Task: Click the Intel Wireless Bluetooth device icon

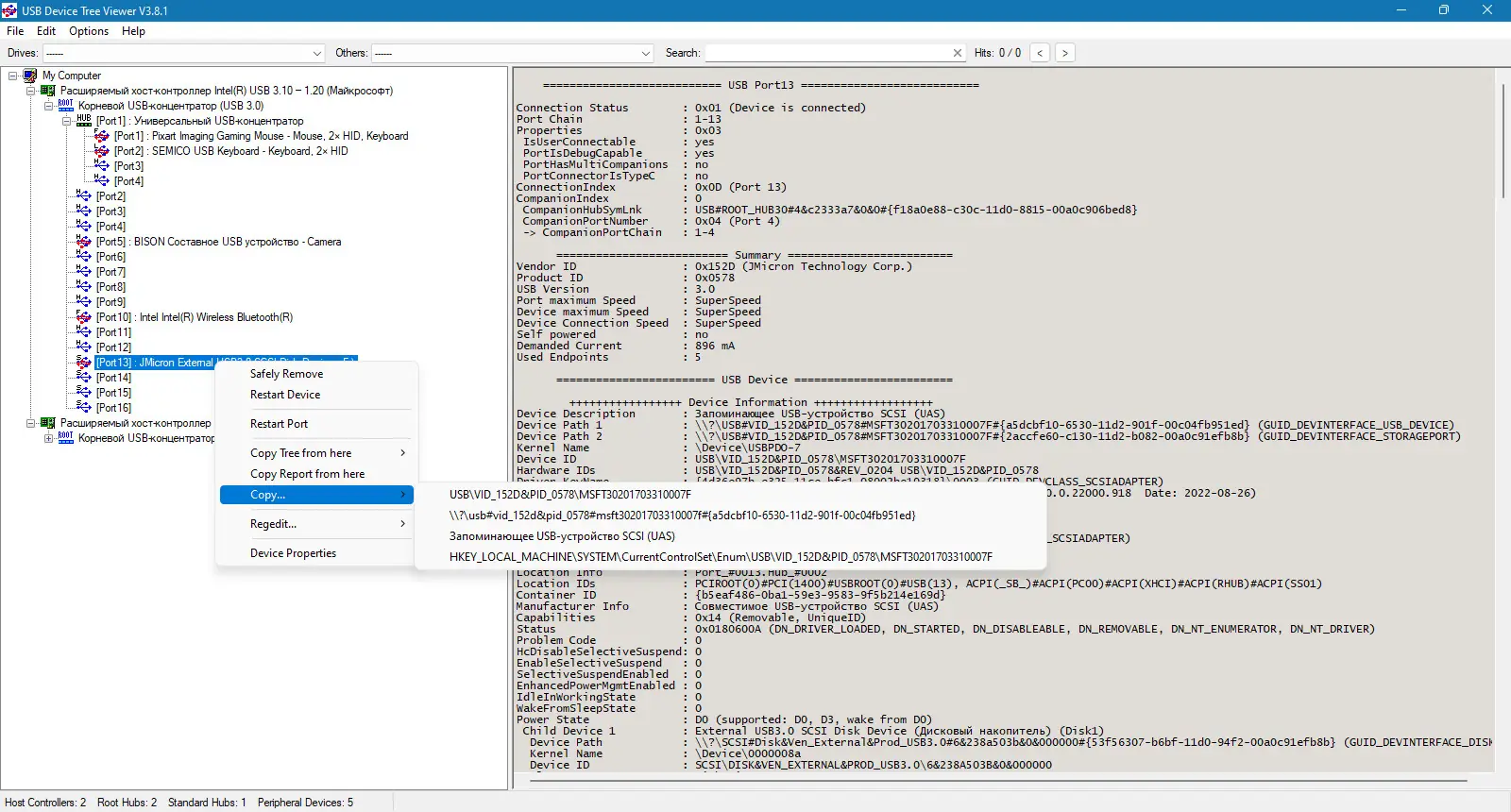Action: (x=84, y=317)
